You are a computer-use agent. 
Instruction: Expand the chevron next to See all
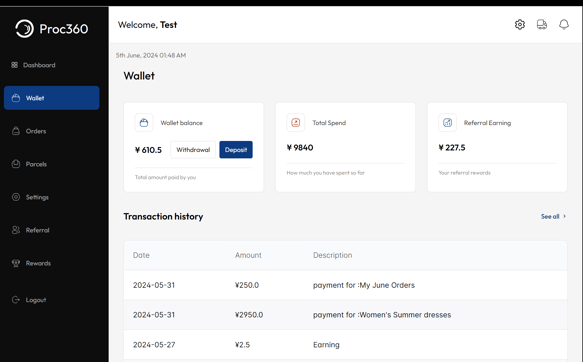pos(564,216)
